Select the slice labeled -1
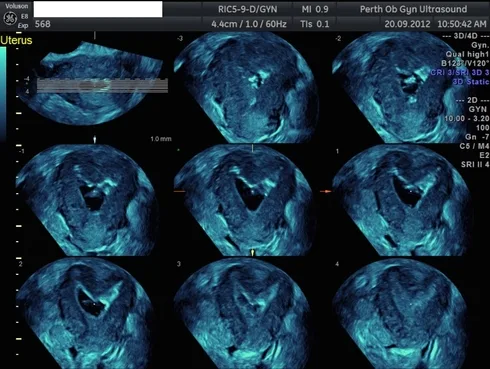Viewport: 490px width, 369px height. tap(87, 200)
